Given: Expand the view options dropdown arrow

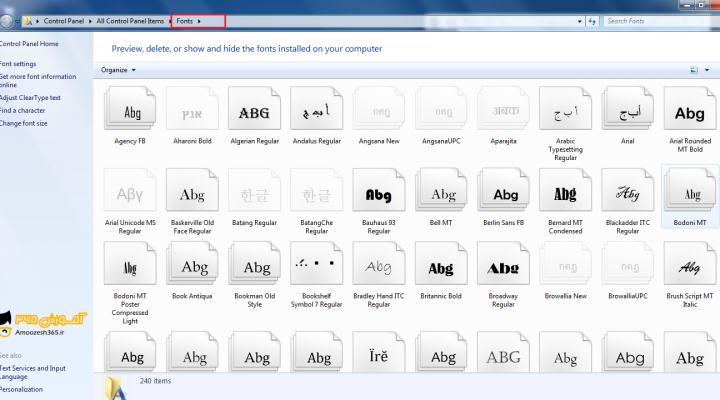Looking at the screenshot, I should pyautogui.click(x=707, y=70).
